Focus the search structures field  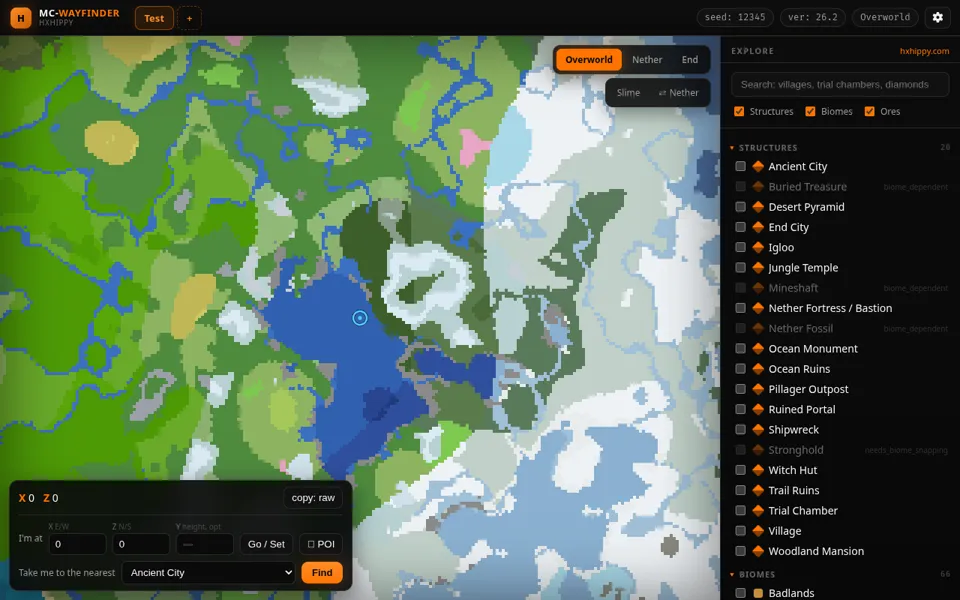(840, 84)
